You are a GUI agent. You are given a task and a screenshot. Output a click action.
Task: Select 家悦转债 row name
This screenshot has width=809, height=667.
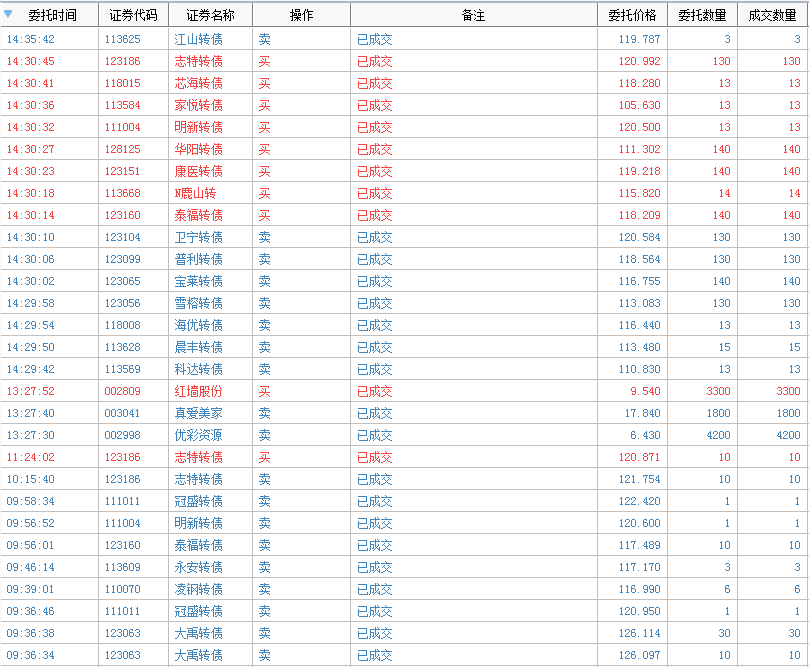tap(199, 105)
